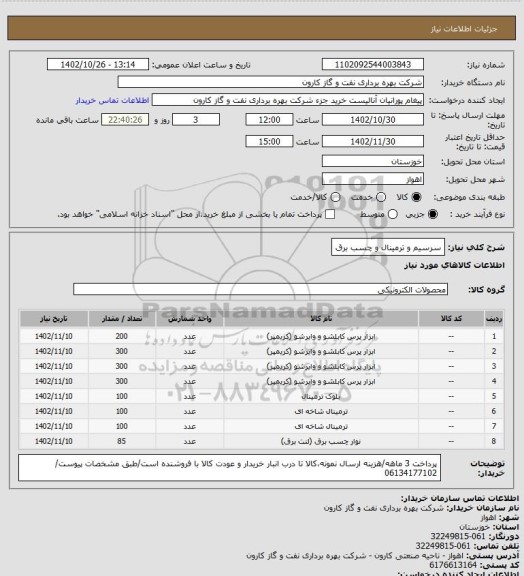
Task: Select the خدمت radio button
Action: (x=381, y=197)
